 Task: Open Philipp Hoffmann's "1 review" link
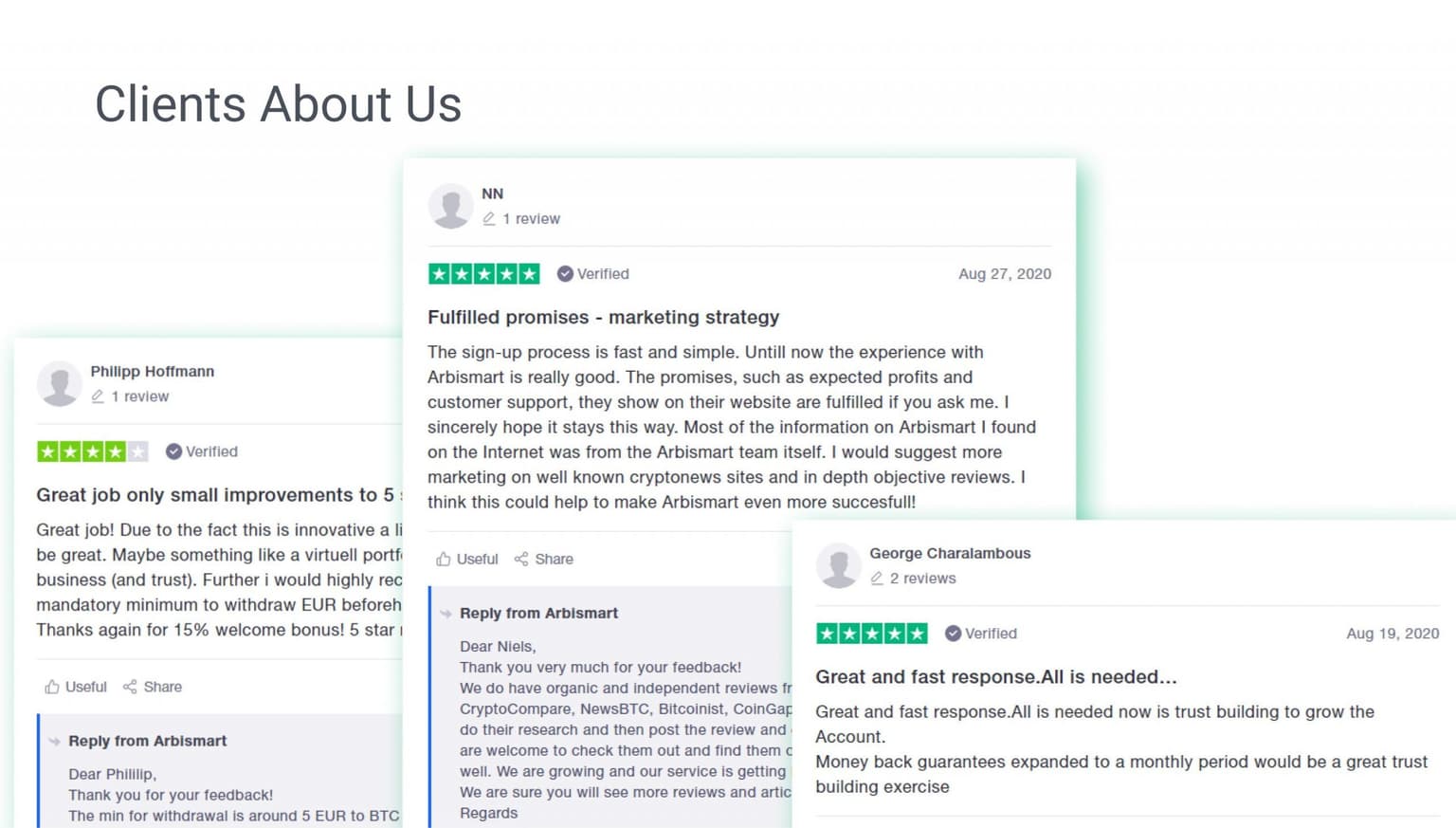point(139,396)
